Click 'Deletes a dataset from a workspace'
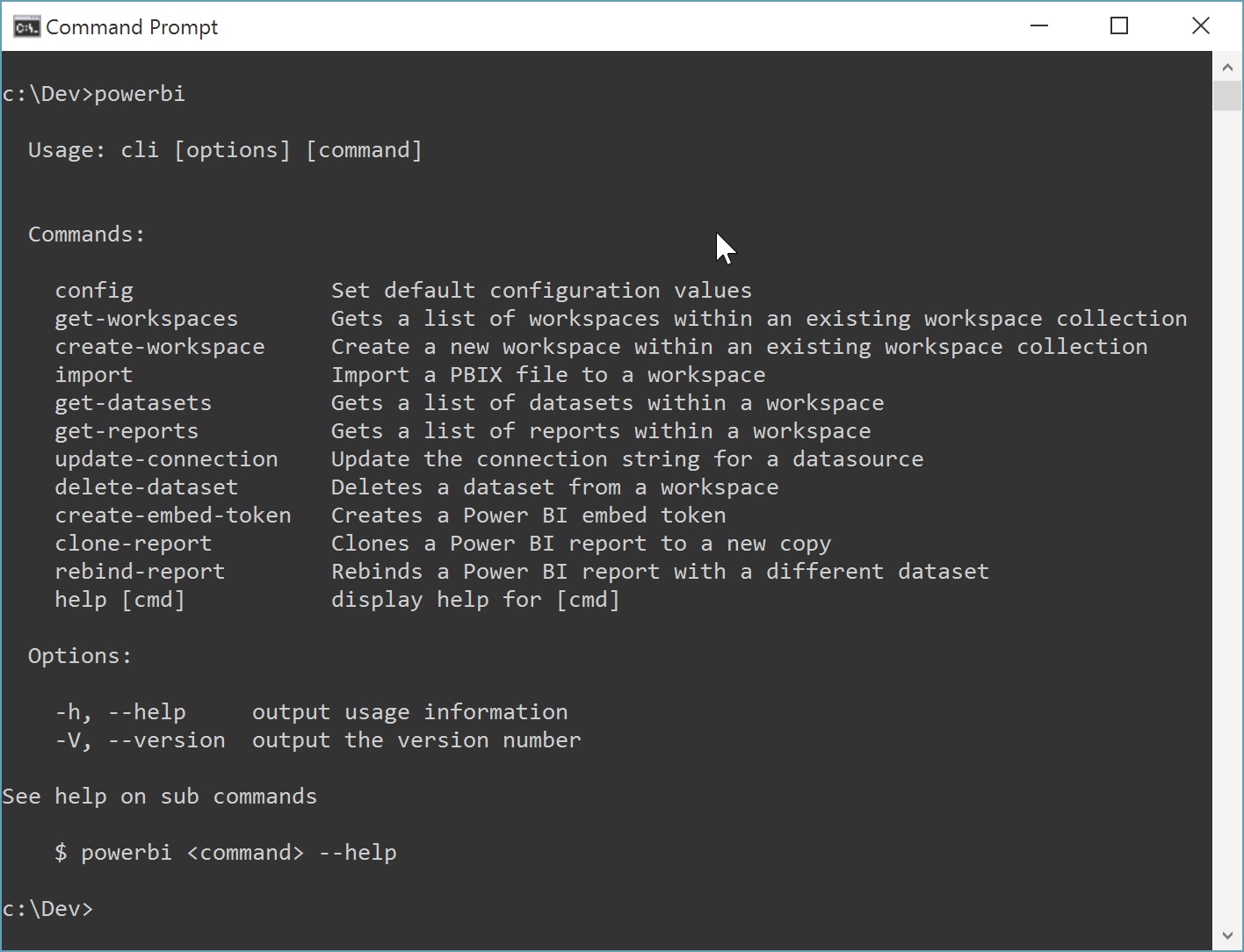This screenshot has height=952, width=1244. [x=555, y=487]
